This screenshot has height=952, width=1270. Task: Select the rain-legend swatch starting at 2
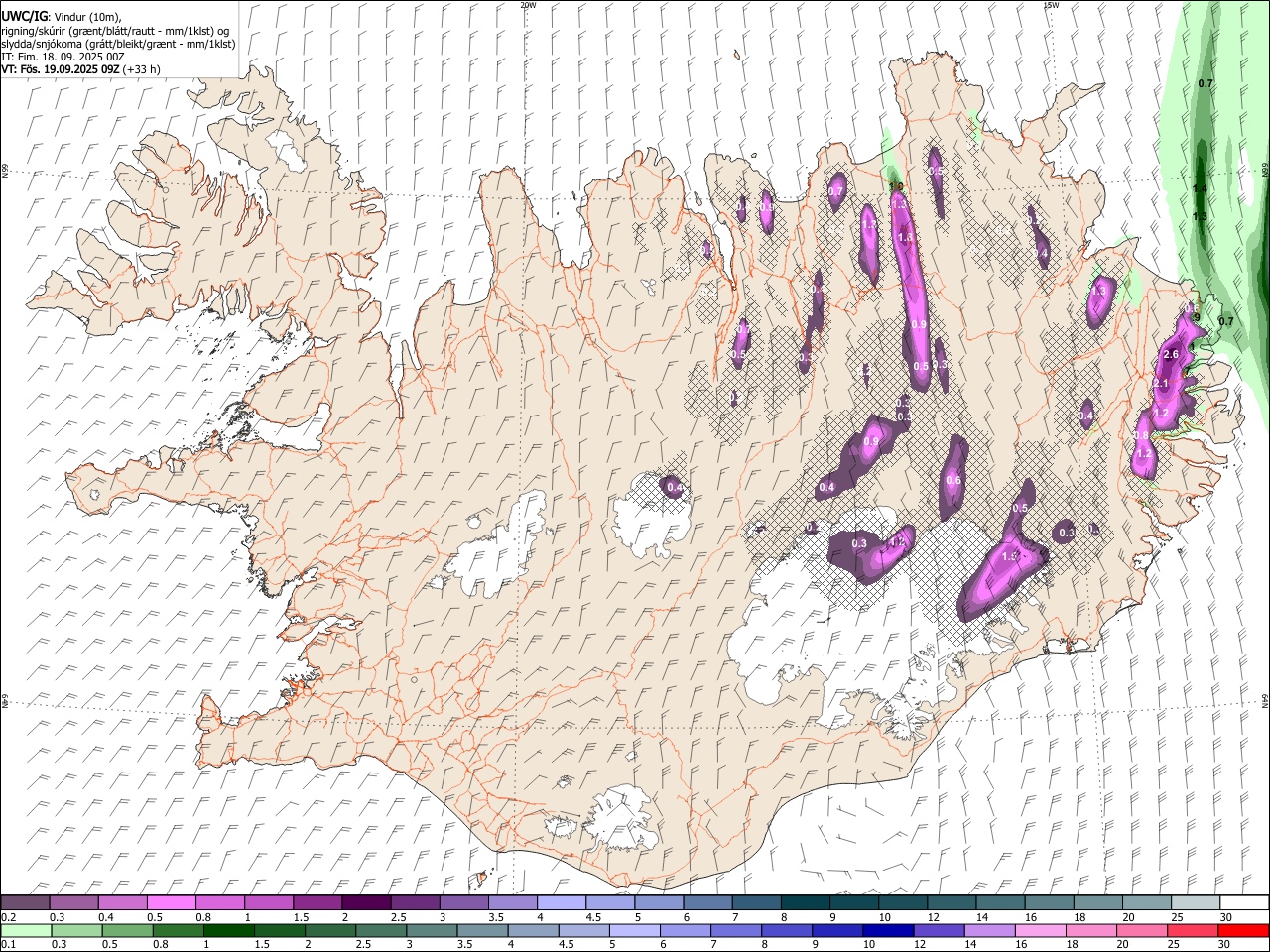coord(329,930)
